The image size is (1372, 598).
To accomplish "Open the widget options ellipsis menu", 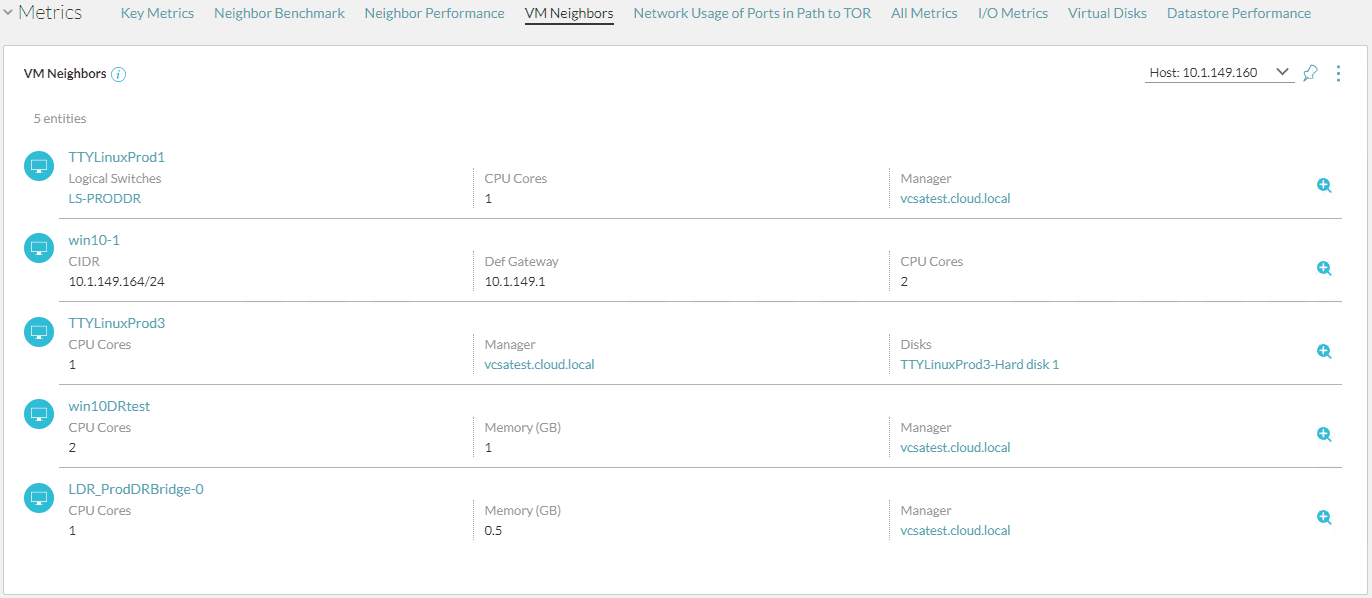I will (1338, 72).
